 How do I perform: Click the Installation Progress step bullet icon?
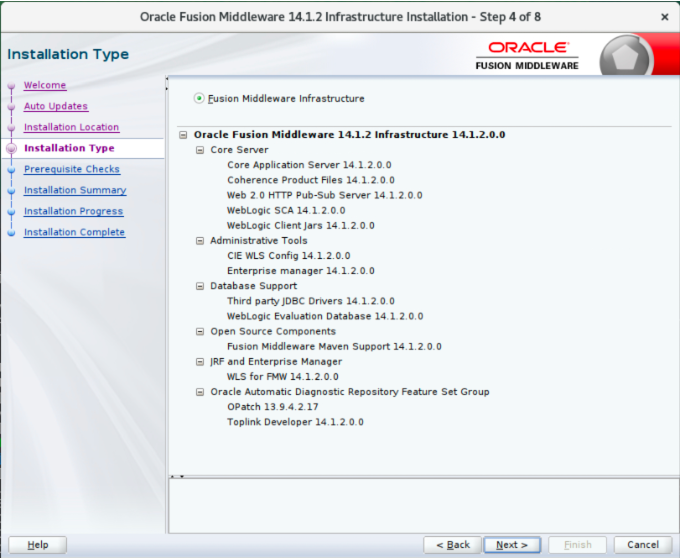click(12, 212)
